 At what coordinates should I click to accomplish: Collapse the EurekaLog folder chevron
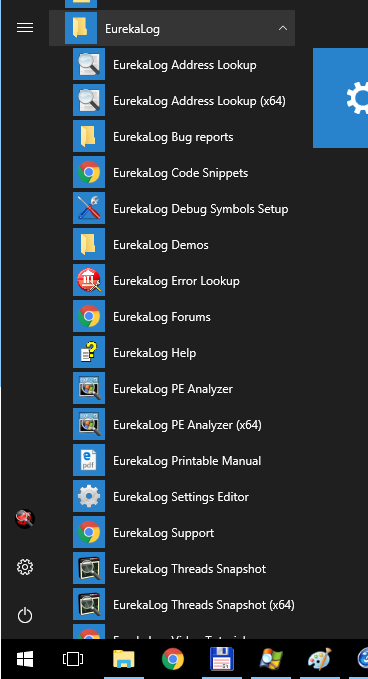(283, 28)
